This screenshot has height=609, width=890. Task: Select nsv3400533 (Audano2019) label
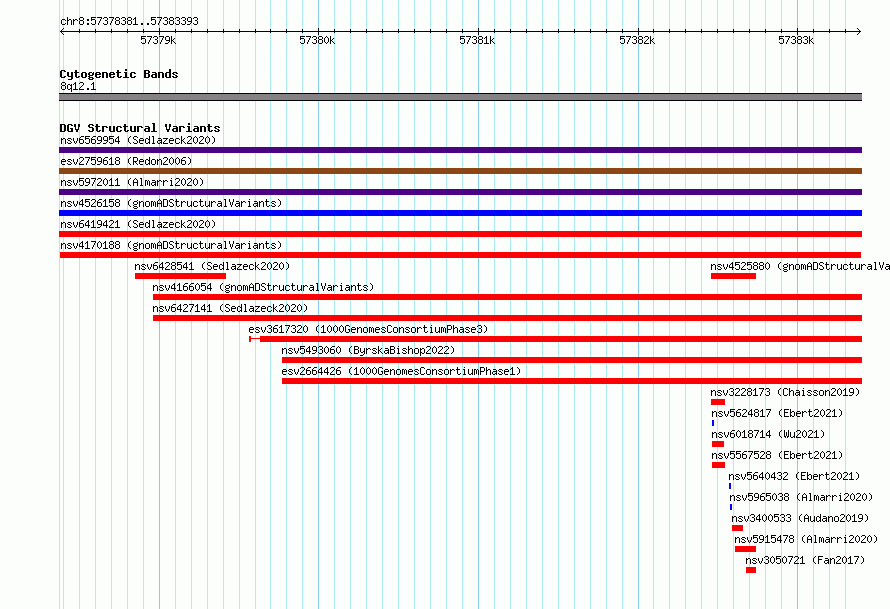click(800, 518)
